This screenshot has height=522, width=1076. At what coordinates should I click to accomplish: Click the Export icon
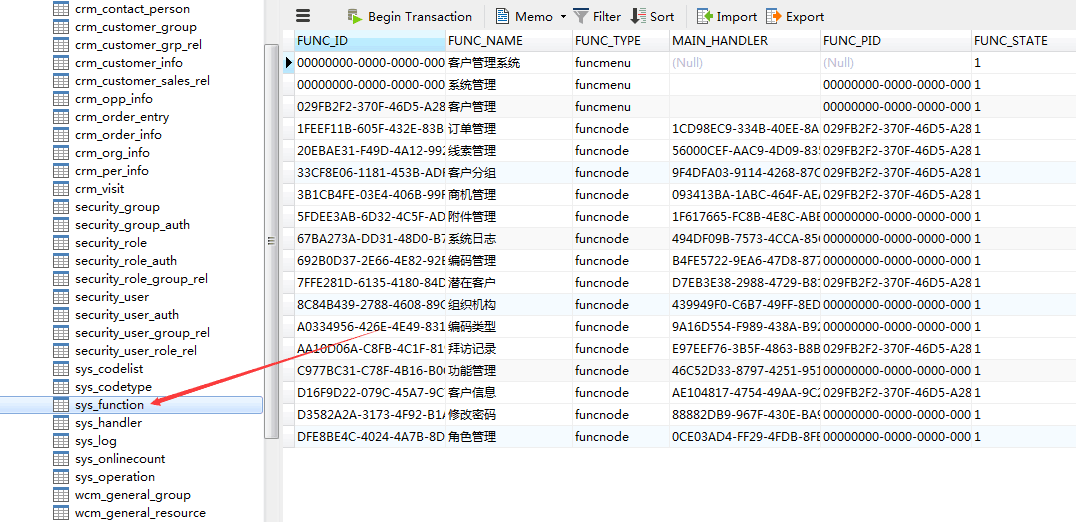click(774, 16)
